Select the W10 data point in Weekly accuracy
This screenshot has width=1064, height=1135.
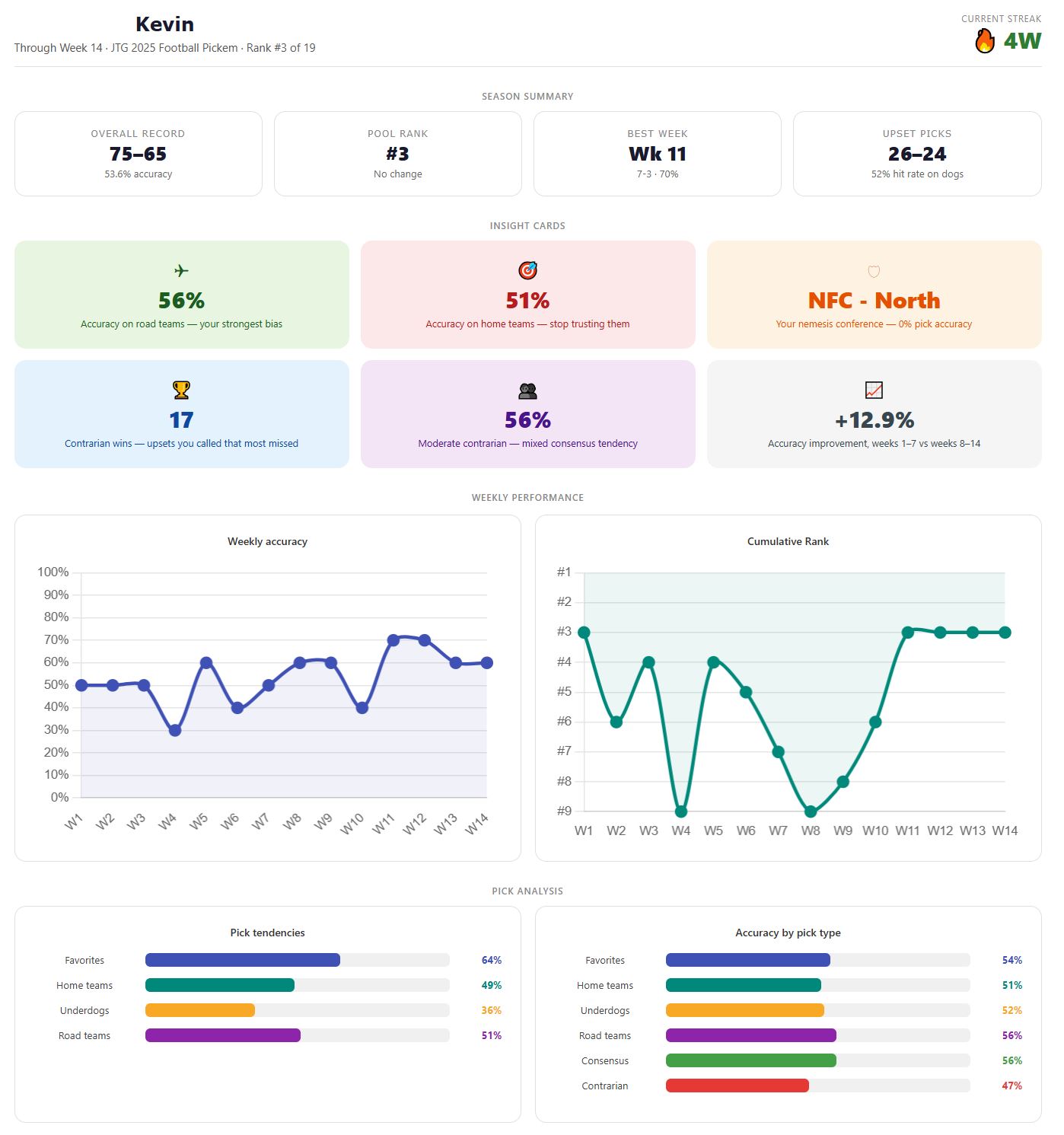(x=362, y=708)
